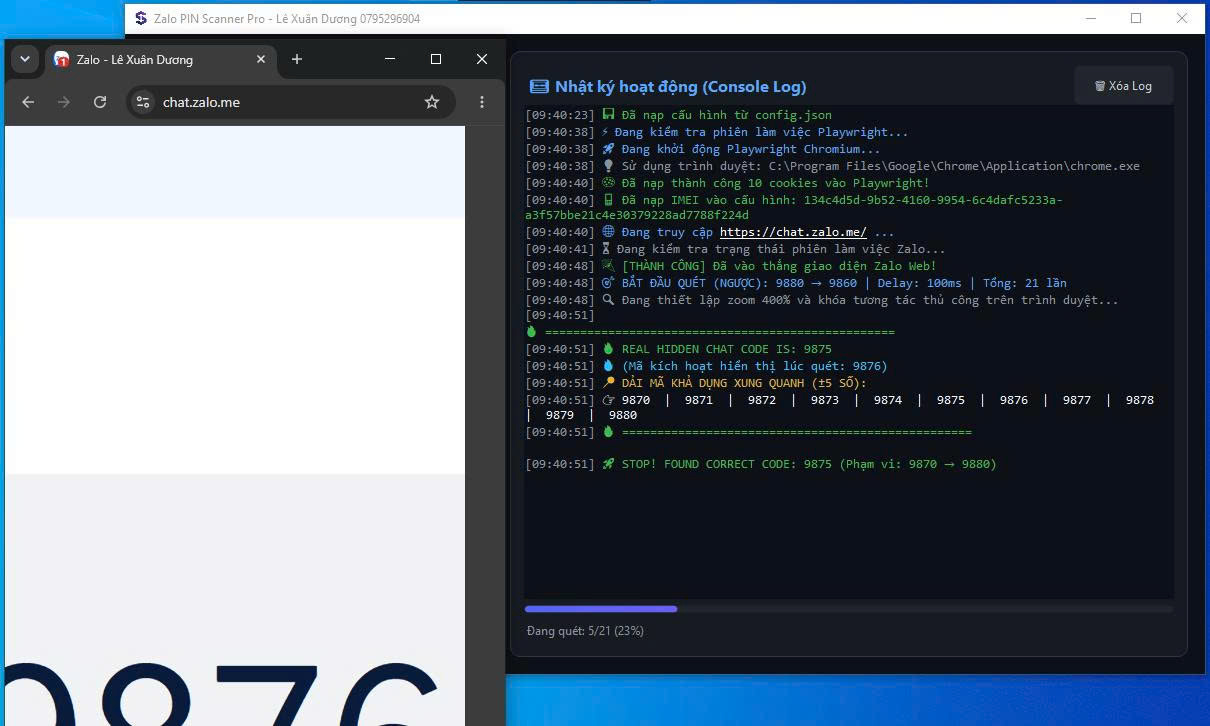This screenshot has width=1210, height=726.
Task: Click the Nhật ký hoạt động console icon
Action: pyautogui.click(x=539, y=86)
